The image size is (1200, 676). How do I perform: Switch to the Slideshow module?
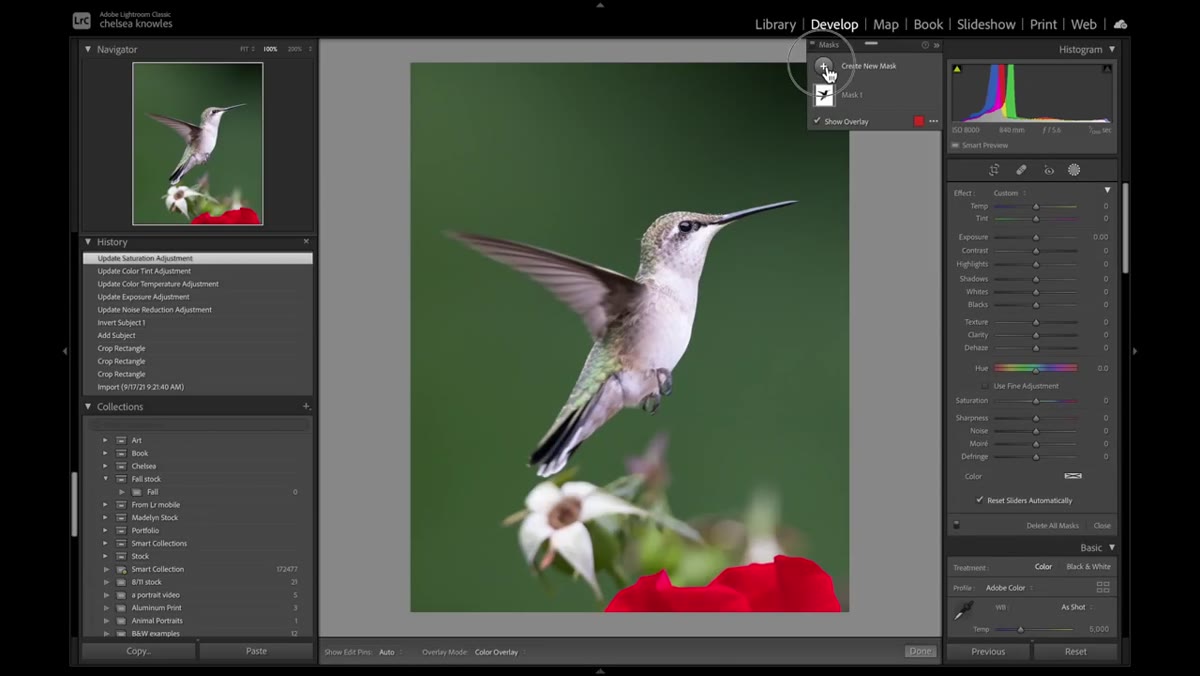coord(986,24)
